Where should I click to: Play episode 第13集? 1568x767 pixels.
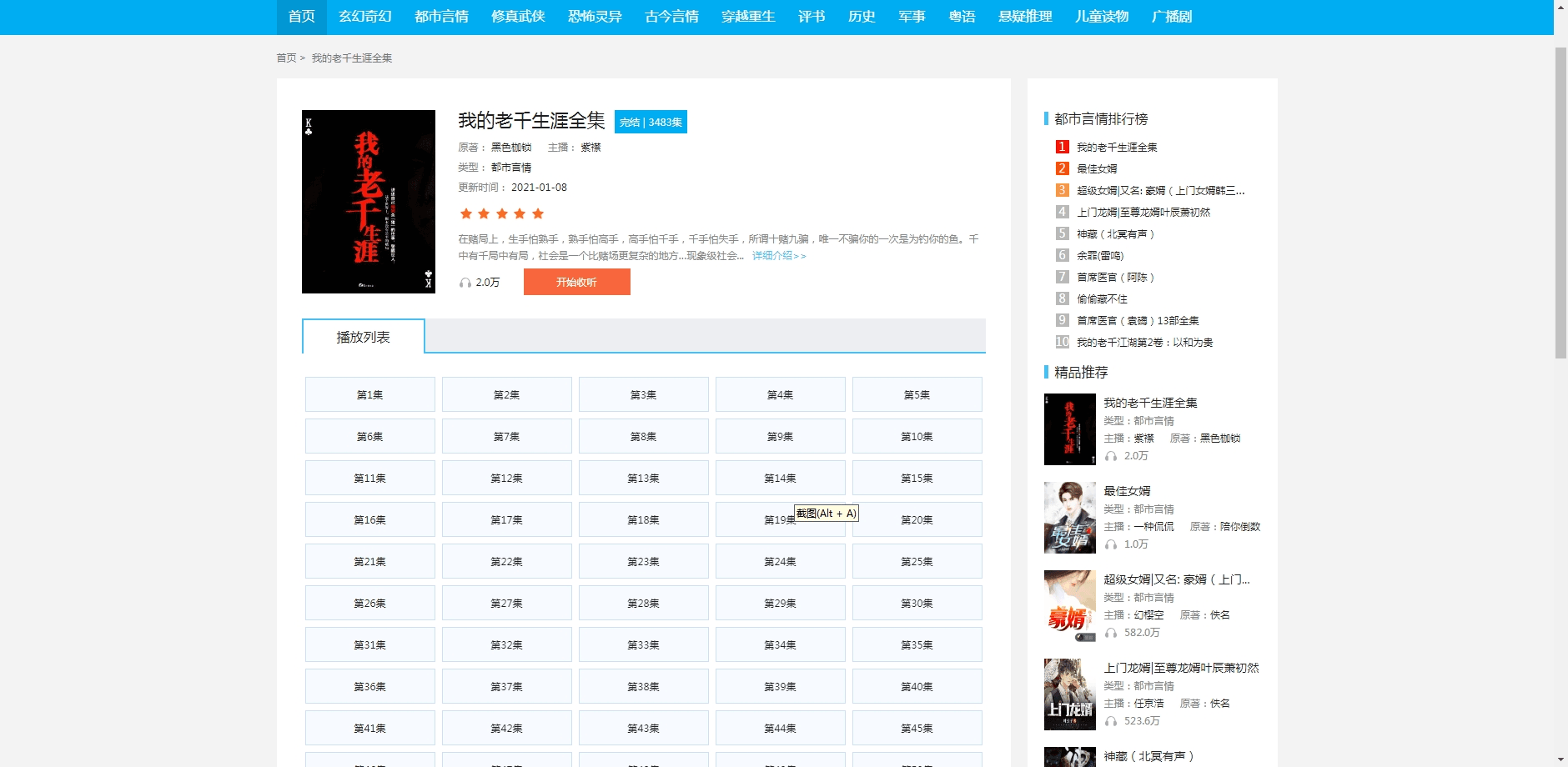[x=643, y=478]
